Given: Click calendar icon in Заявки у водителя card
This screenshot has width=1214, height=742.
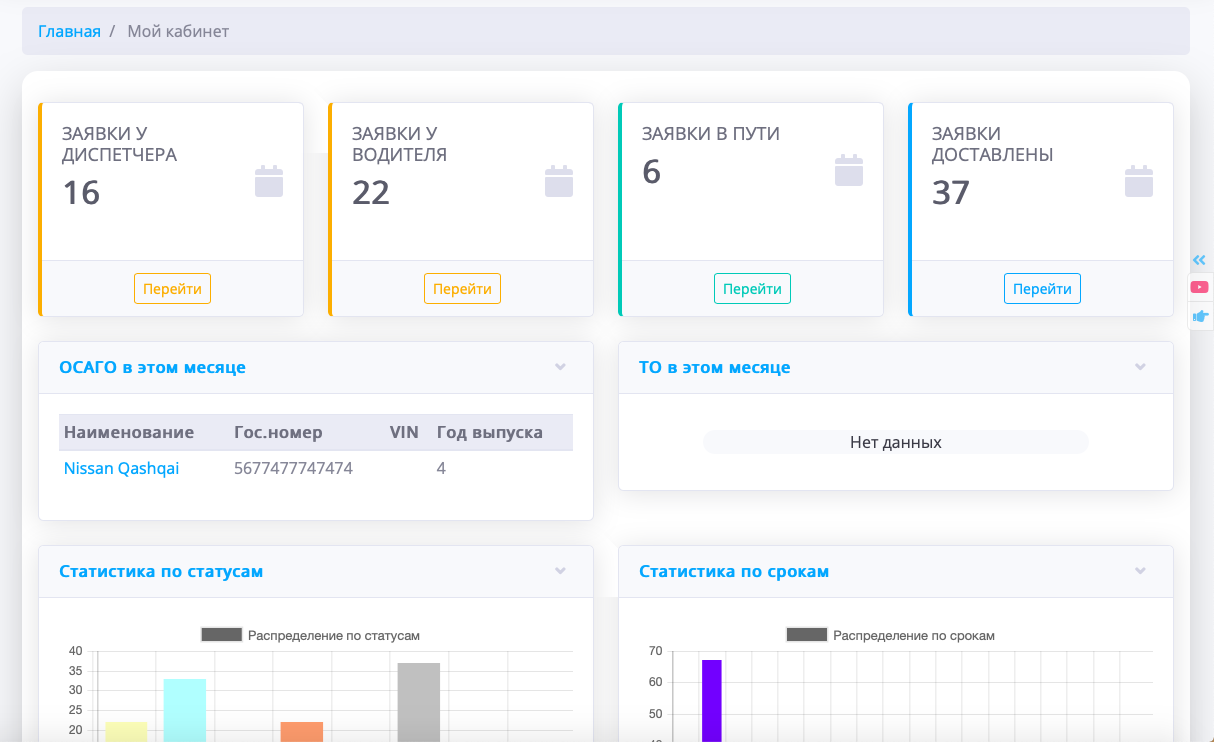Looking at the screenshot, I should (x=559, y=181).
